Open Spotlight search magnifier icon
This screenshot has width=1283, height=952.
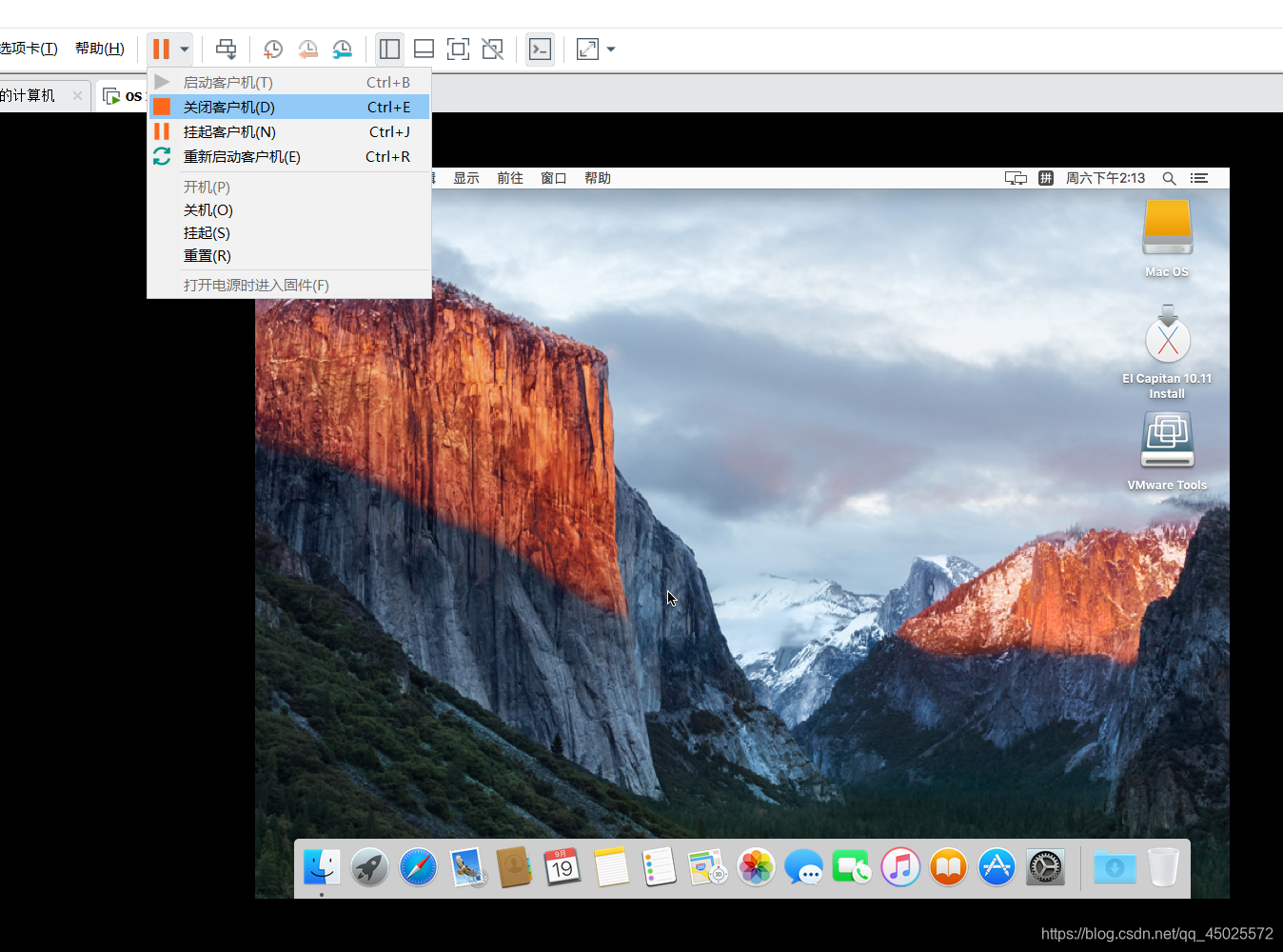tap(1170, 178)
